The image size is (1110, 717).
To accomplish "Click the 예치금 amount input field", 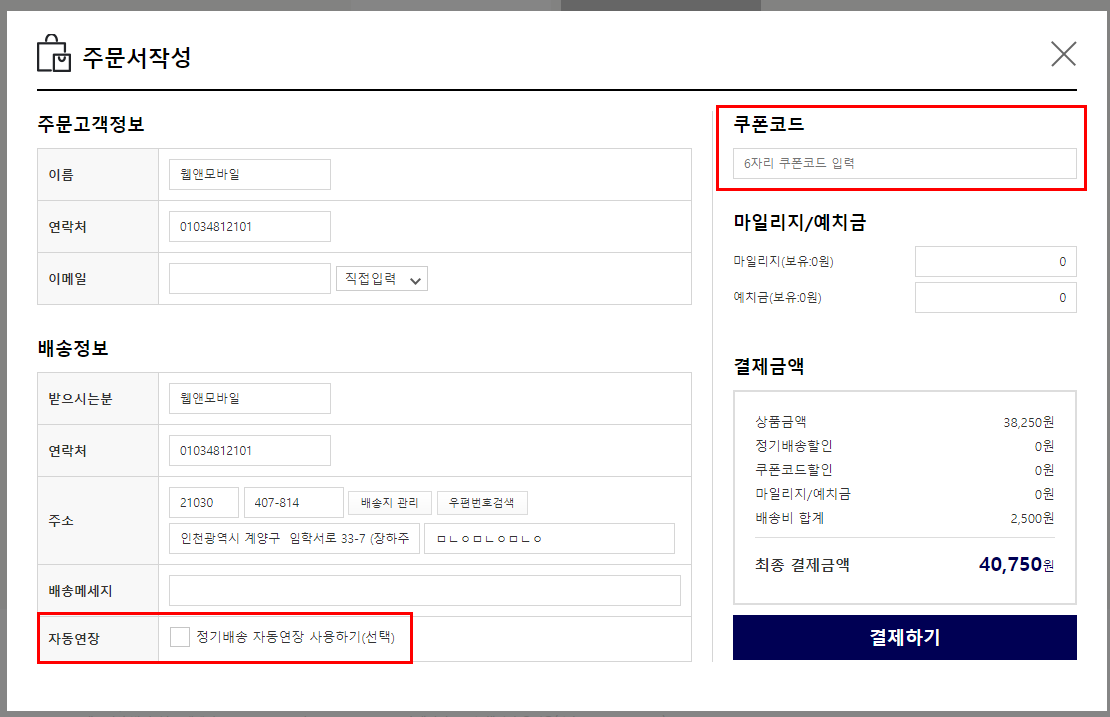I will [995, 298].
